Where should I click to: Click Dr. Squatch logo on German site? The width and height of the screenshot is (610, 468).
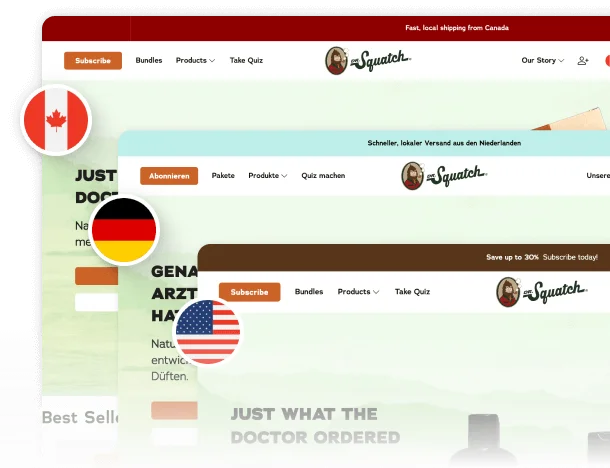(444, 176)
